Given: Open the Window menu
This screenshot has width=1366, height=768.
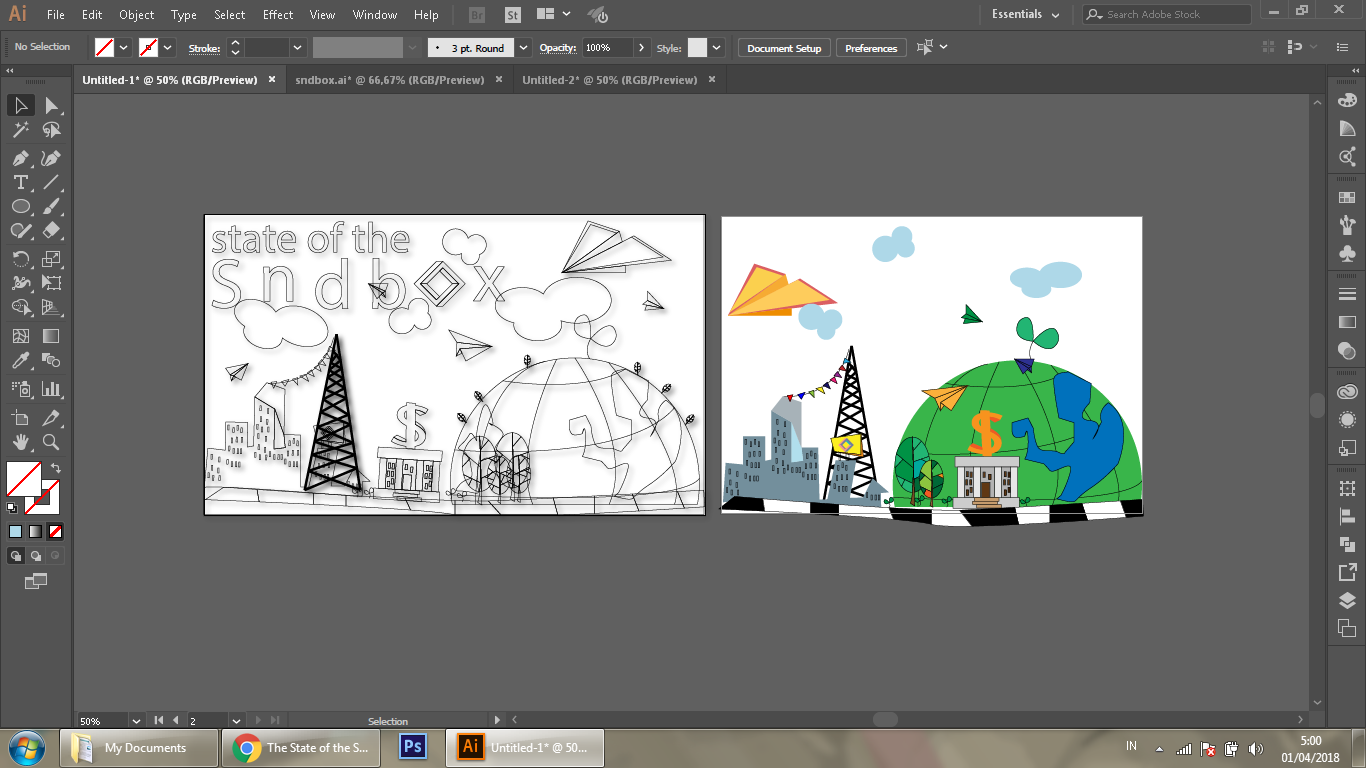Looking at the screenshot, I should point(375,15).
